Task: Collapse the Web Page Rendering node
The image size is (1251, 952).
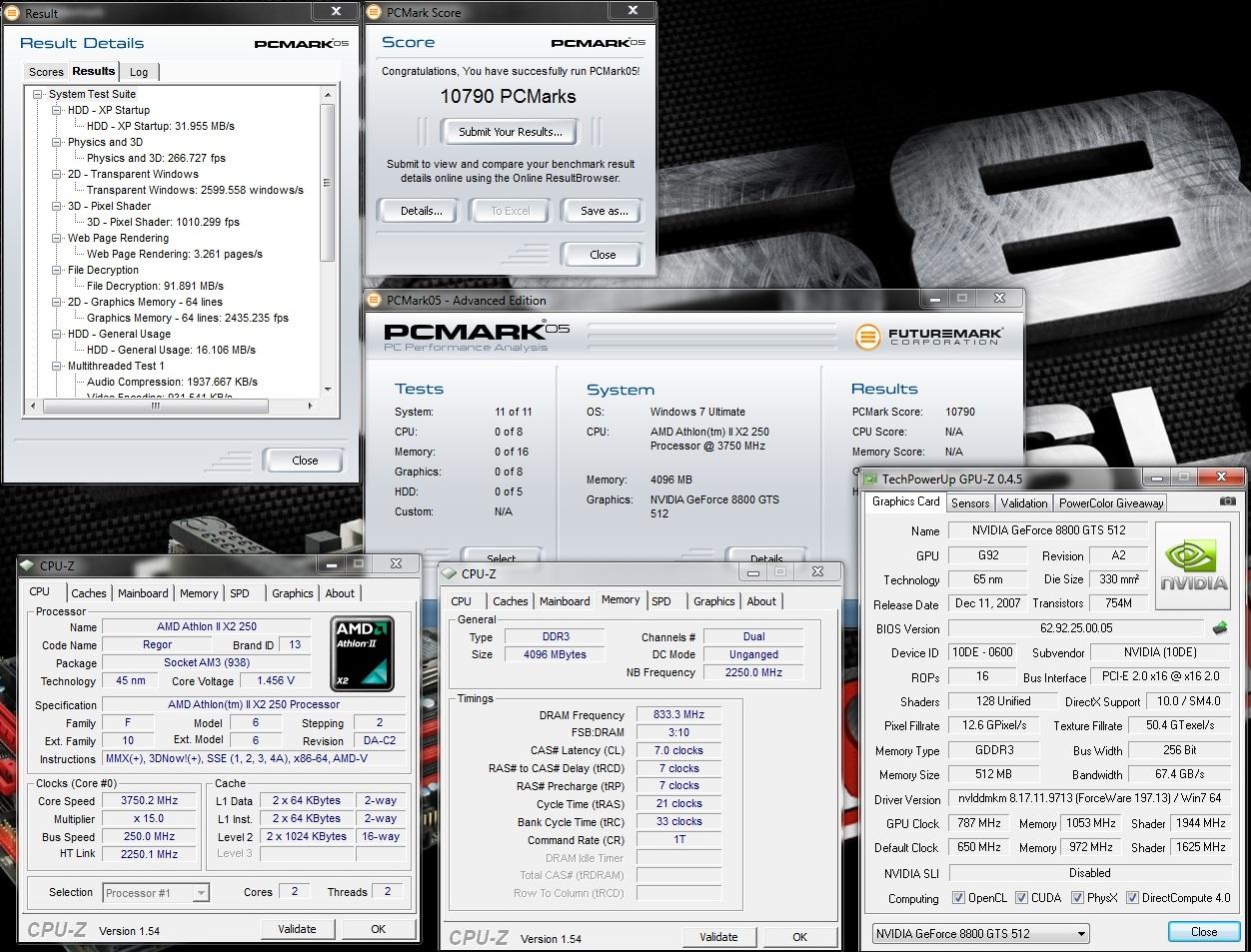Action: [x=57, y=238]
